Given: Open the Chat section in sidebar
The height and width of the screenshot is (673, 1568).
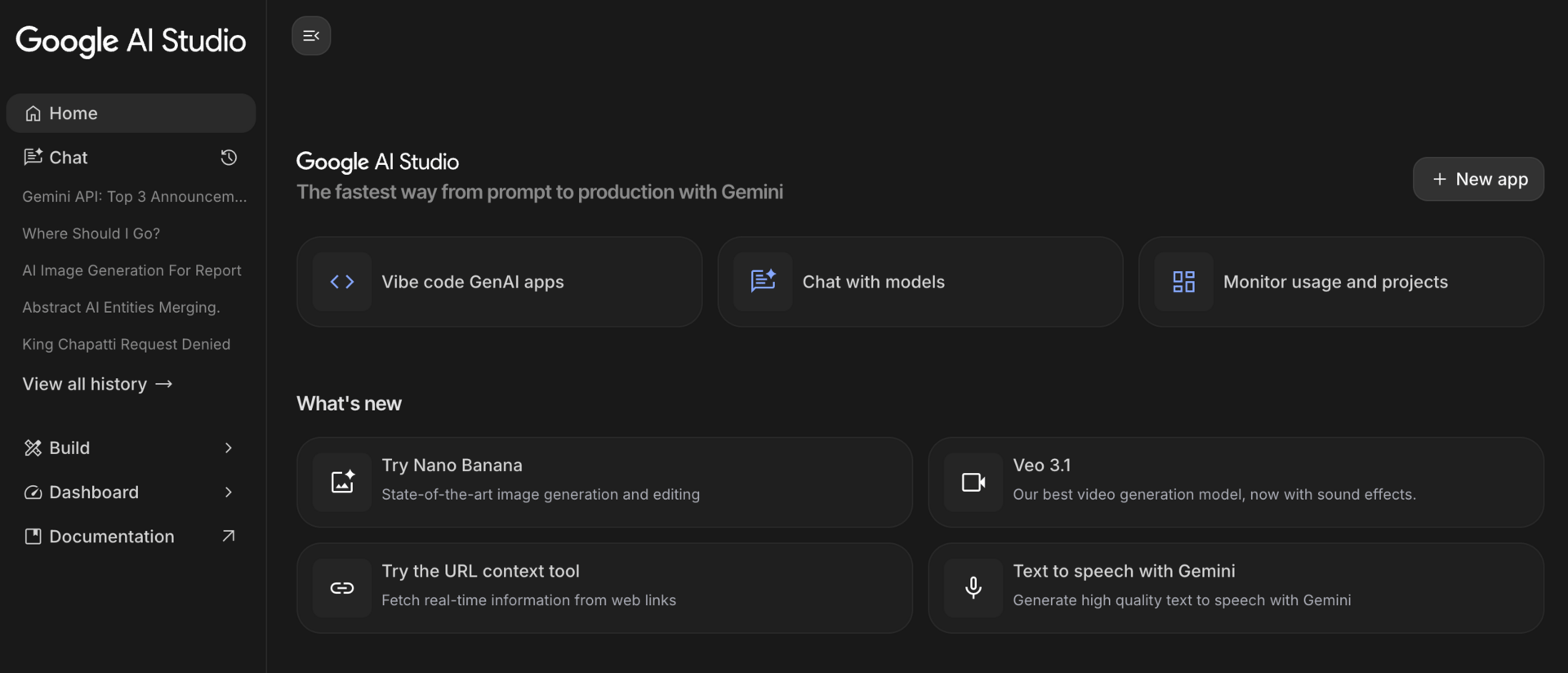Looking at the screenshot, I should click(69, 158).
